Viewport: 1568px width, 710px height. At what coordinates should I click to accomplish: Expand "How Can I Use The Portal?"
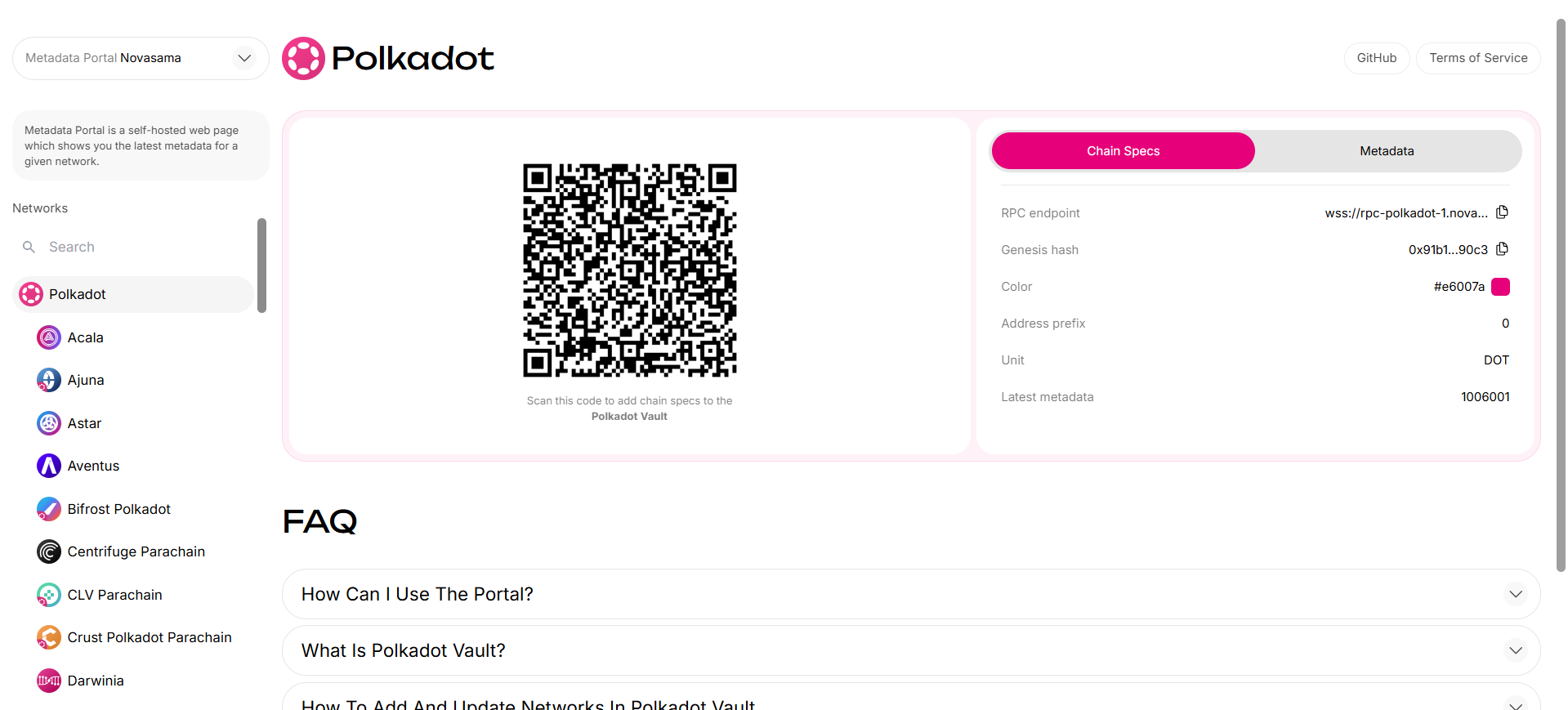pos(910,594)
